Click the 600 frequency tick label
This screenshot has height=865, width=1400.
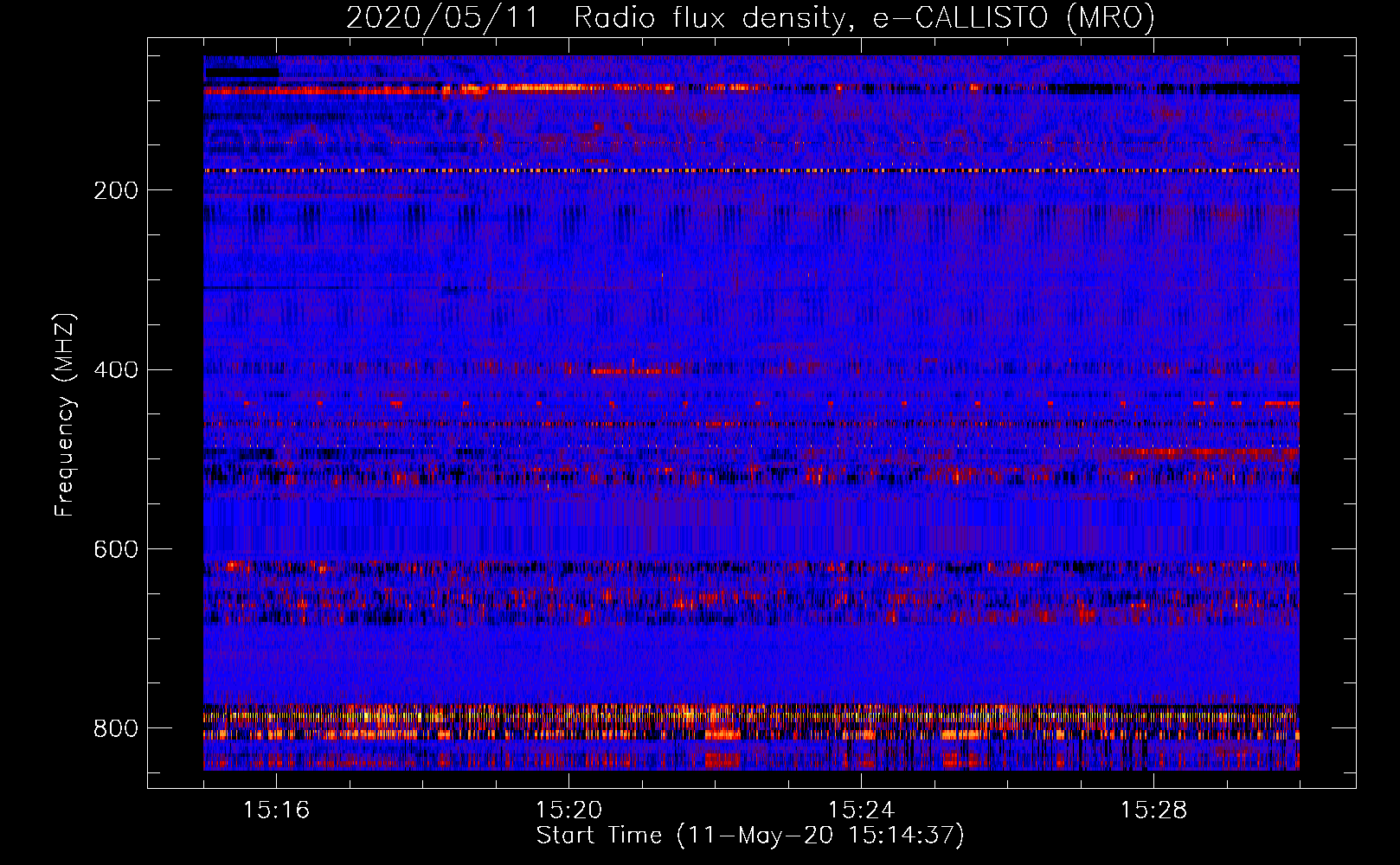[x=115, y=550]
